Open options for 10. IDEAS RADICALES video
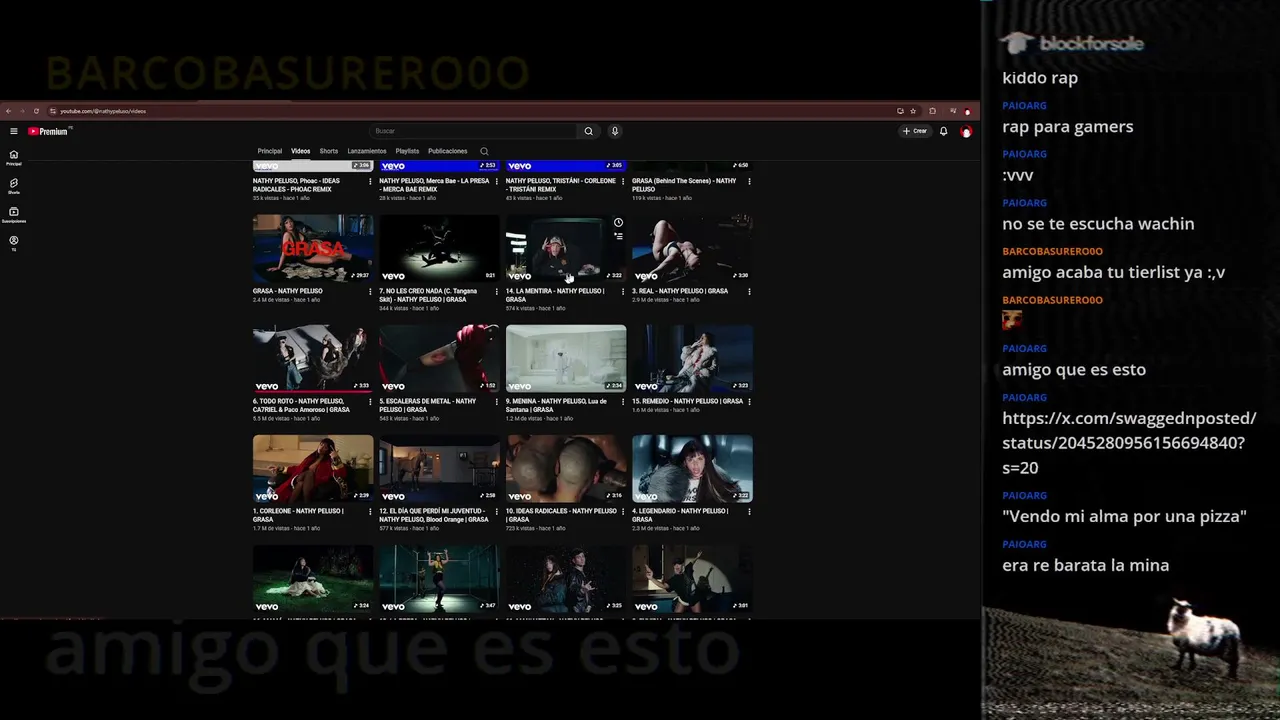The image size is (1280, 720). click(x=623, y=513)
